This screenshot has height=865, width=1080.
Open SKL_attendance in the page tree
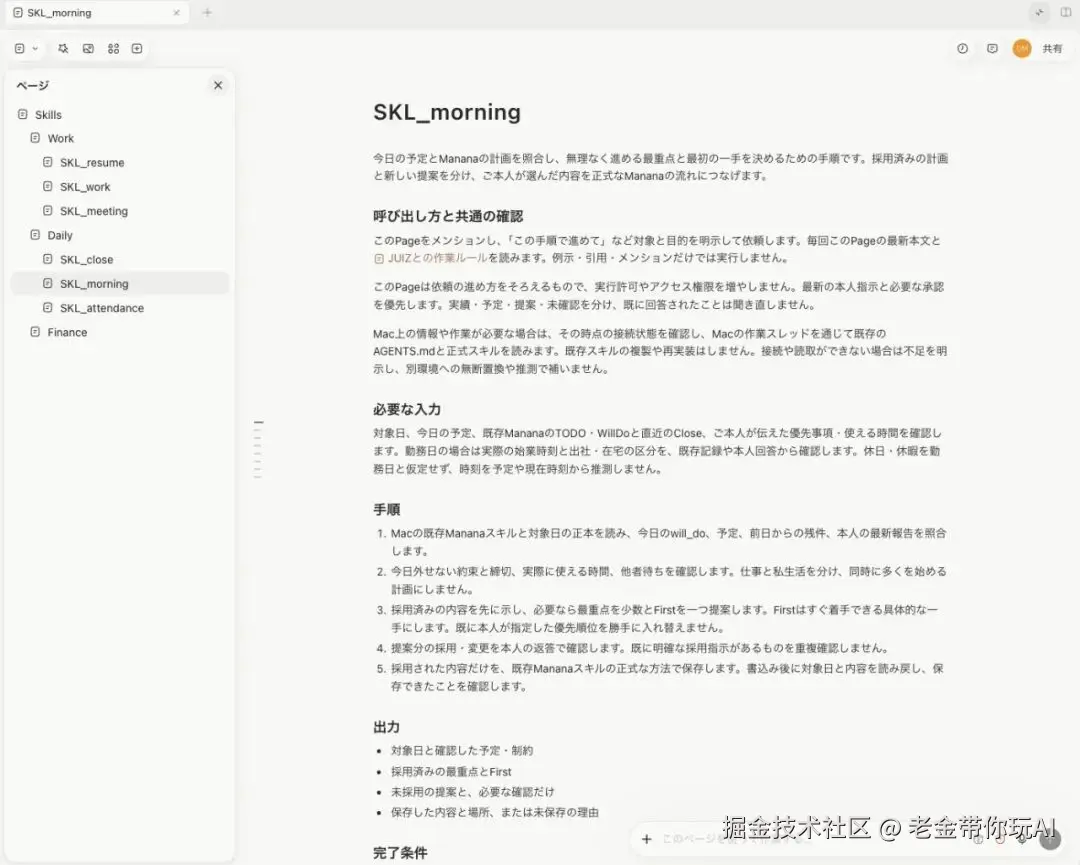click(x=102, y=308)
